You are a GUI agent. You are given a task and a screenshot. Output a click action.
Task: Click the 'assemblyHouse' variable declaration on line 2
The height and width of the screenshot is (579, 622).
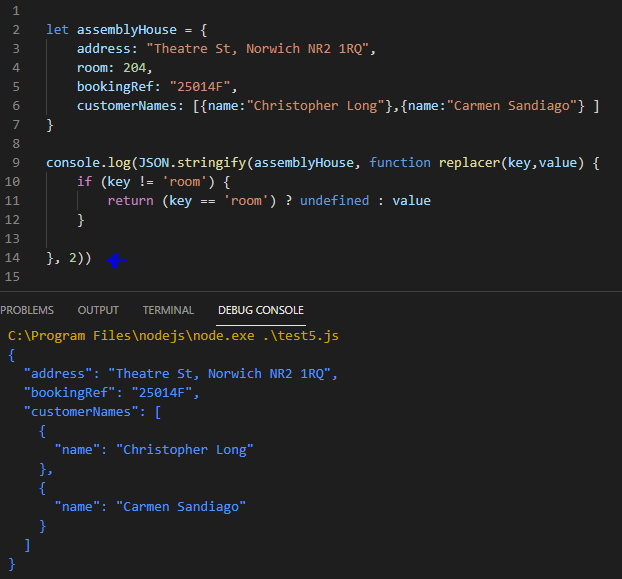(x=127, y=30)
